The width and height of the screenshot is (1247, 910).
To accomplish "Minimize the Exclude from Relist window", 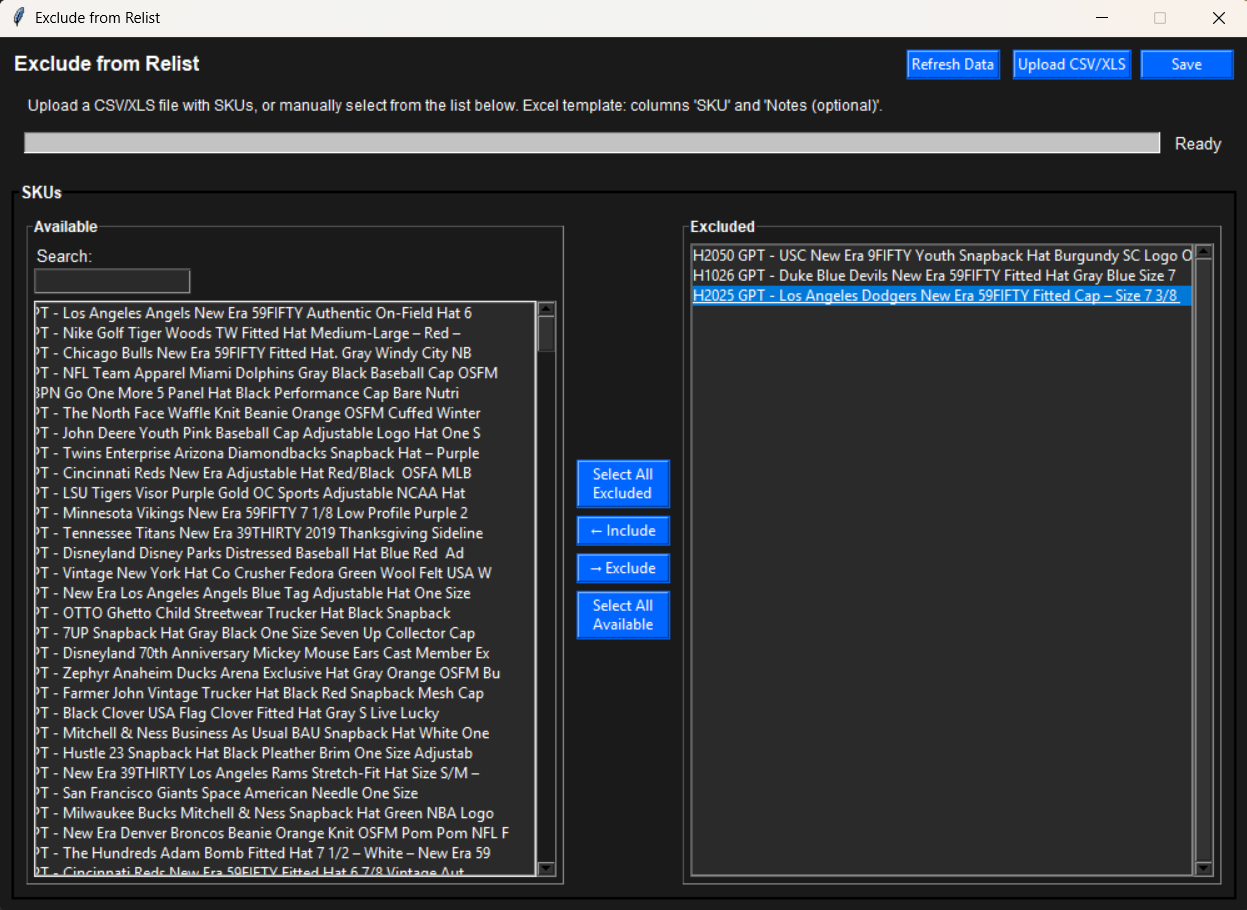I will (x=1102, y=18).
